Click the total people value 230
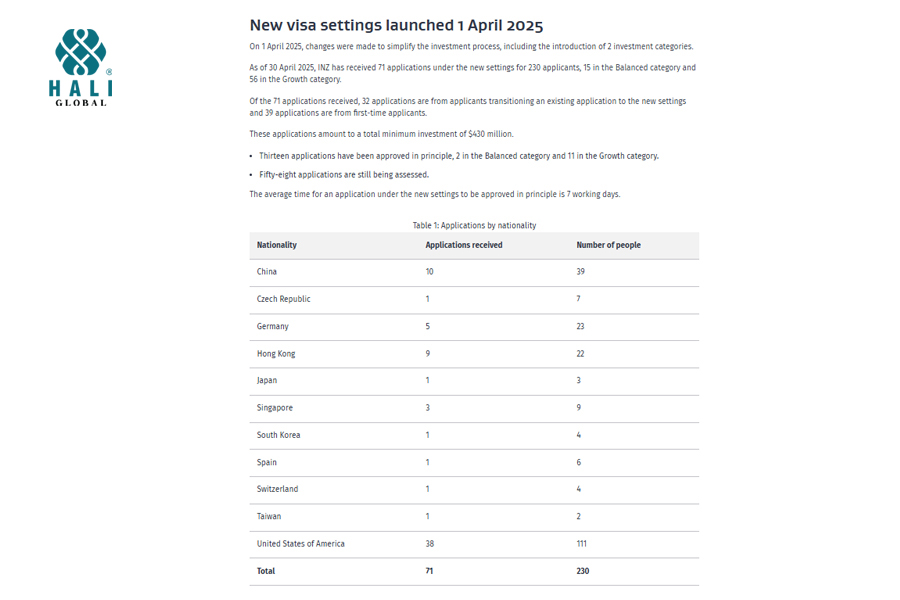 [x=583, y=571]
